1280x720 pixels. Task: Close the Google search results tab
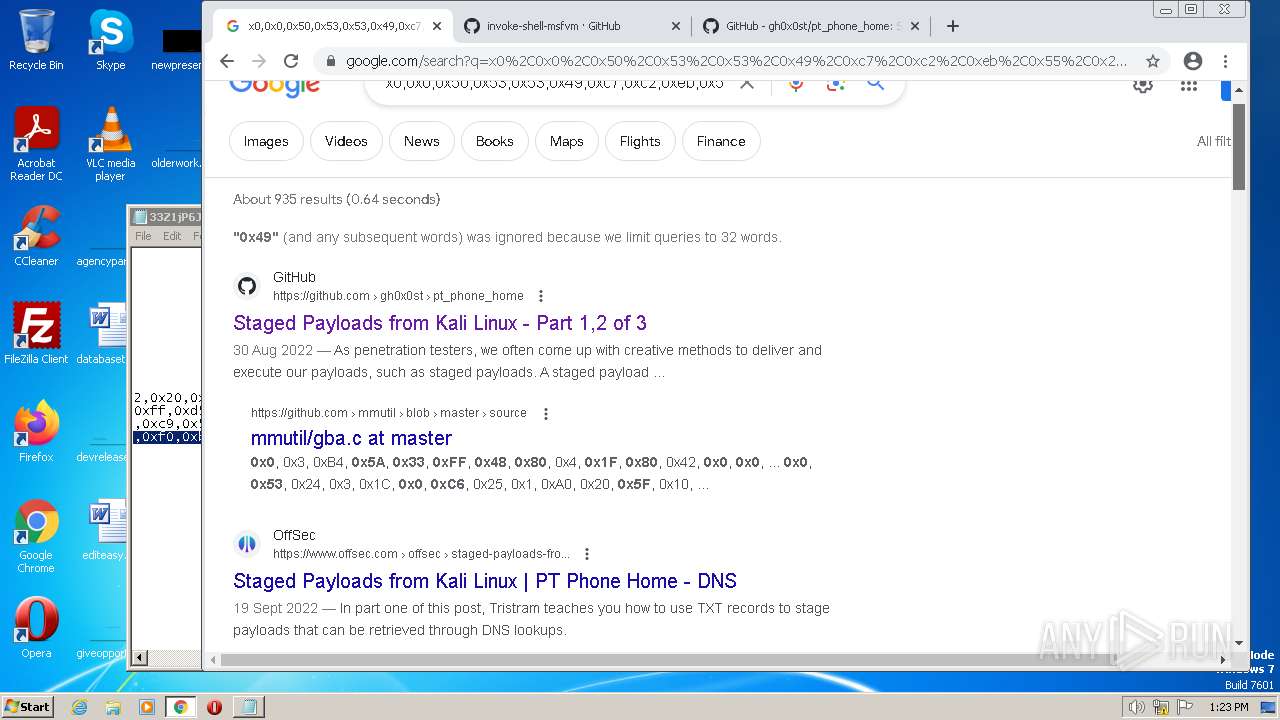(x=437, y=26)
